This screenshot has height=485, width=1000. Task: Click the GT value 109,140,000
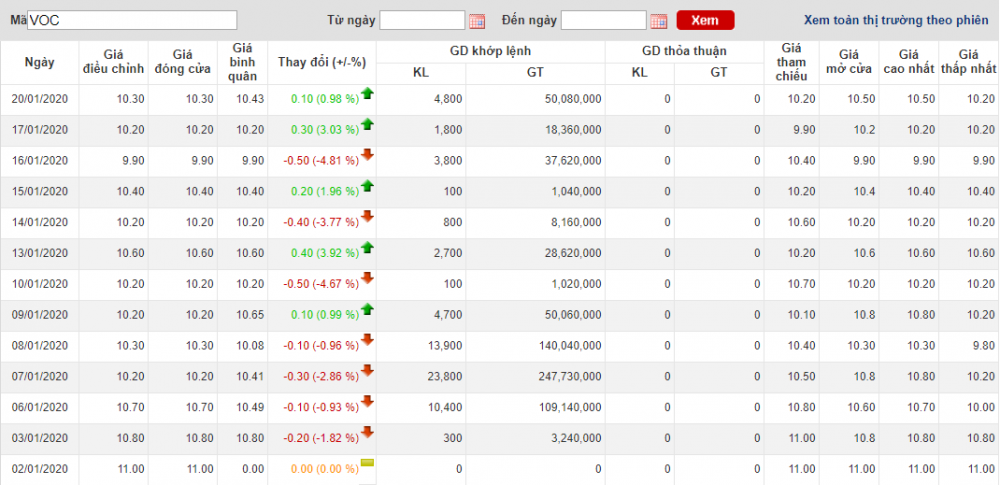click(569, 407)
